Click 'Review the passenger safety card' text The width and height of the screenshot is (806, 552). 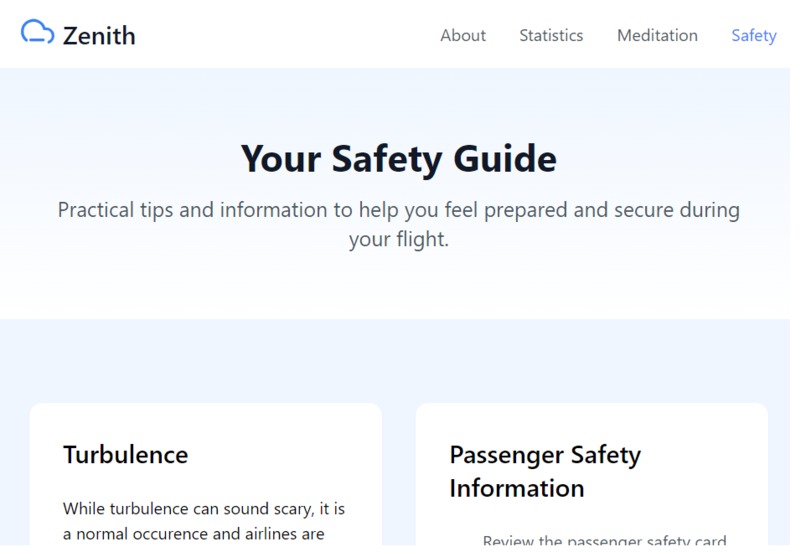coord(604,540)
